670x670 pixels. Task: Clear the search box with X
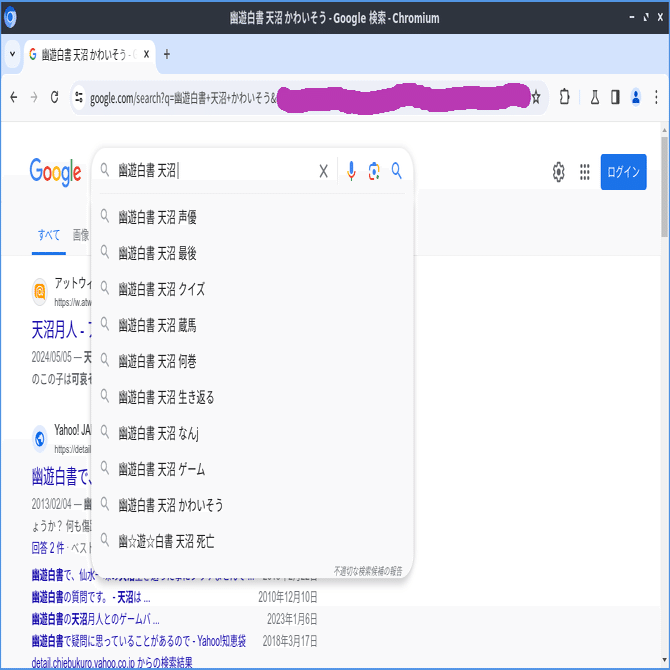point(323,171)
